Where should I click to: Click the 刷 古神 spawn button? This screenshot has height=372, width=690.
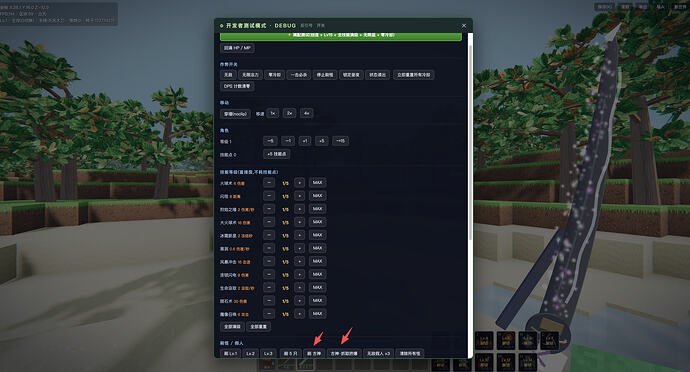pos(314,354)
